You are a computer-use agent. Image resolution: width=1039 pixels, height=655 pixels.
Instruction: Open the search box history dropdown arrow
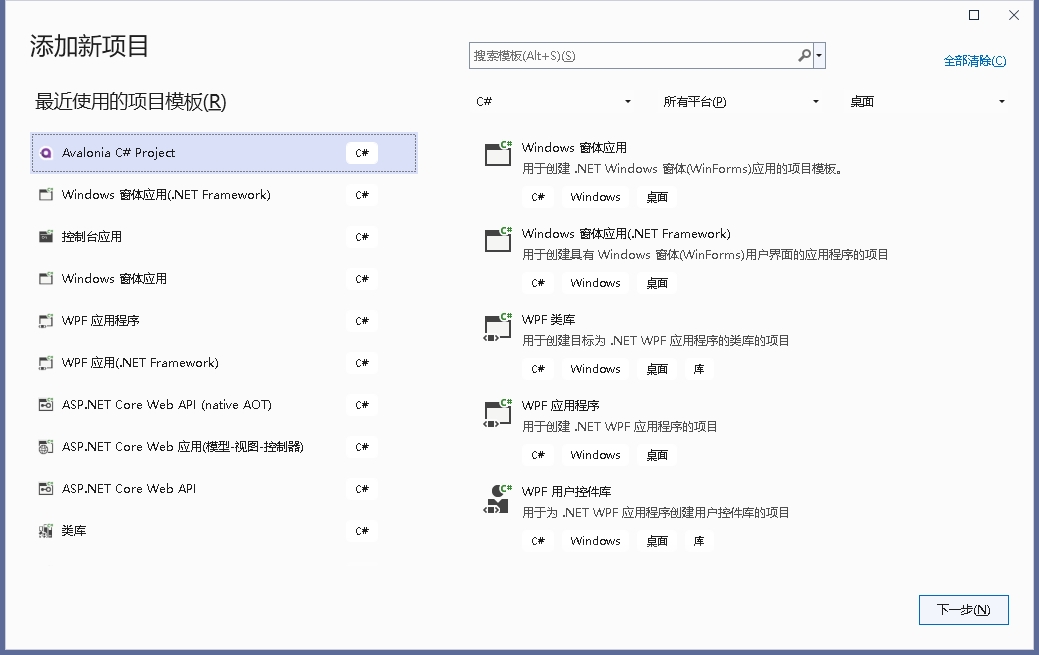819,56
